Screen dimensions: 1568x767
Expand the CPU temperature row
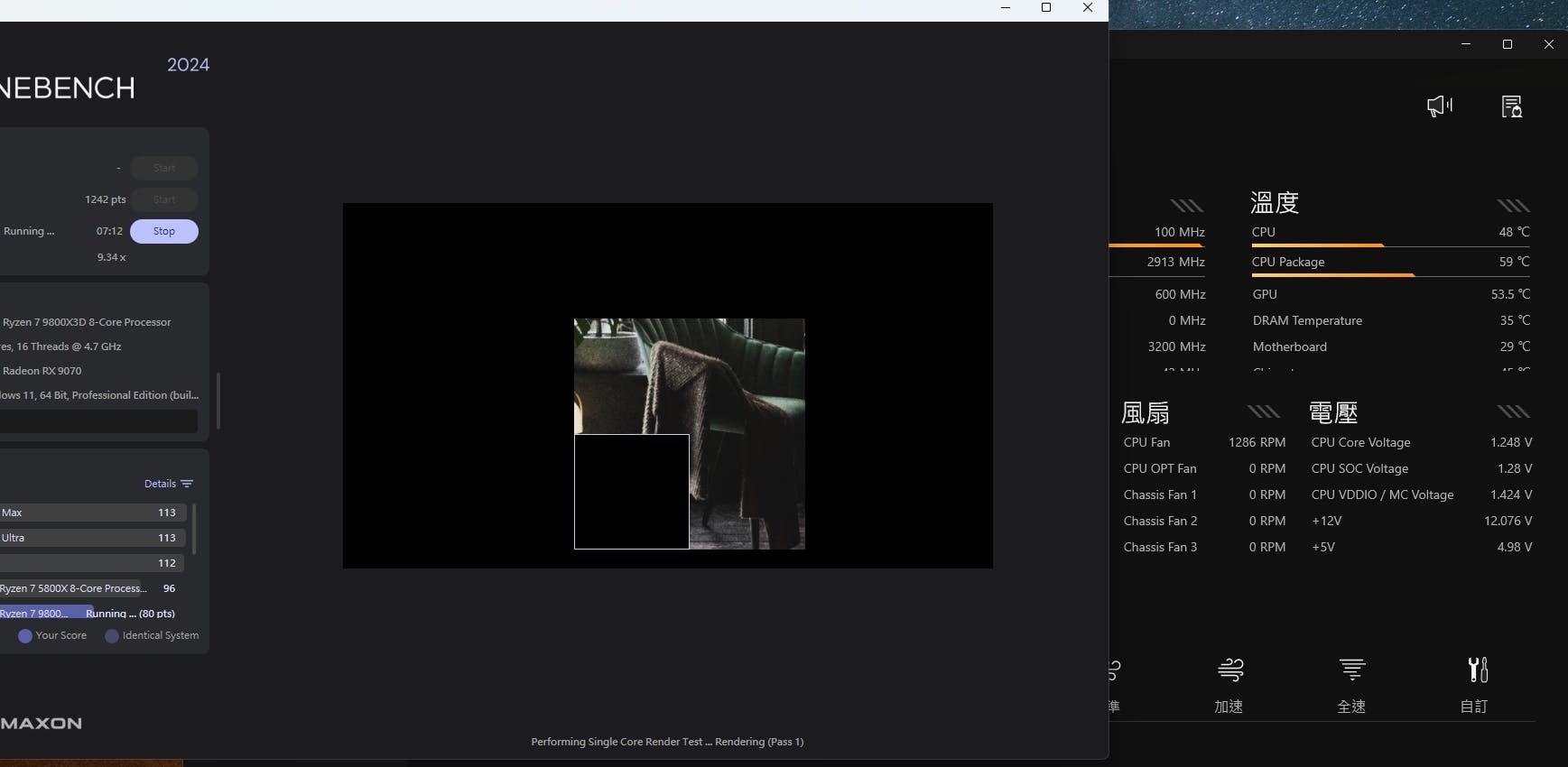(x=1390, y=232)
